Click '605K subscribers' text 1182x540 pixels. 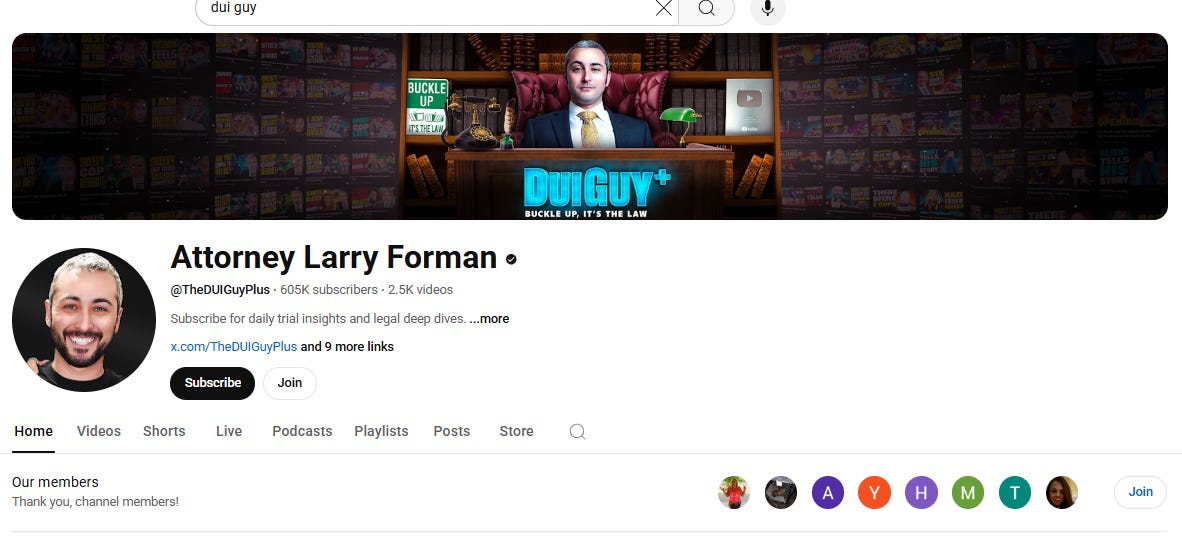[x=329, y=290]
